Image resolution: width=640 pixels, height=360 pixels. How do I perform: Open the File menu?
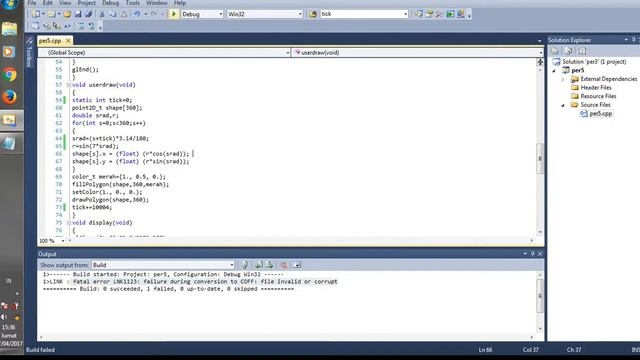click(32, 3)
